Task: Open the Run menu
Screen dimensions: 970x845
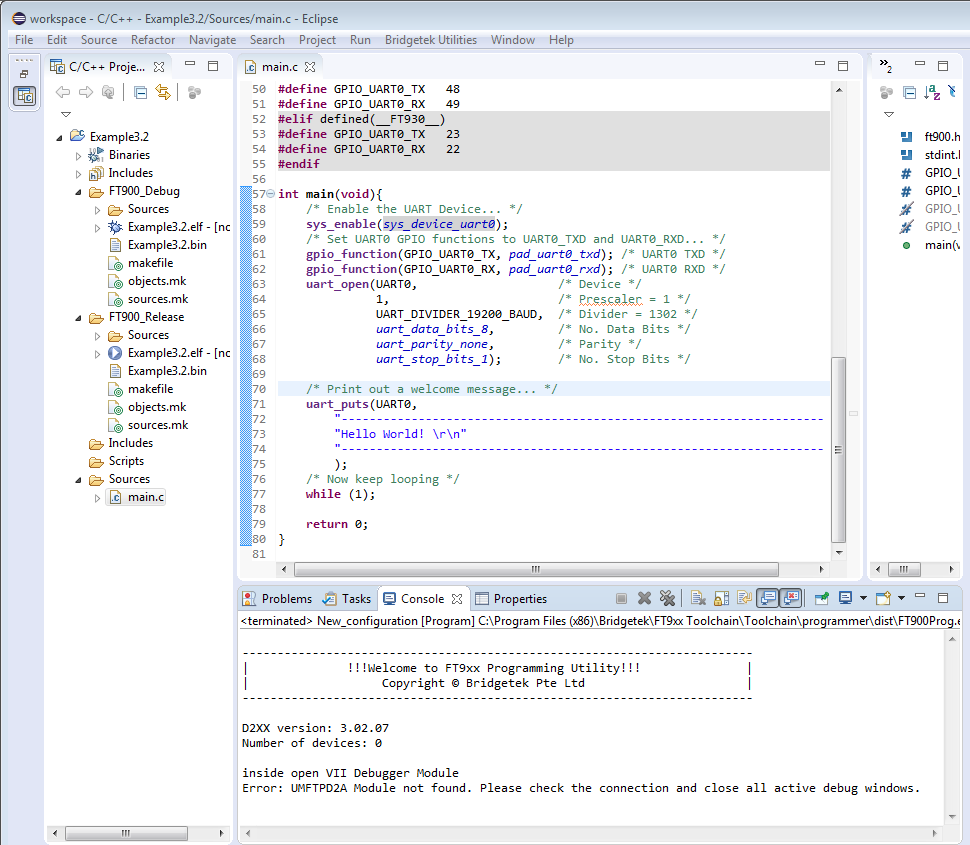Action: pos(360,40)
